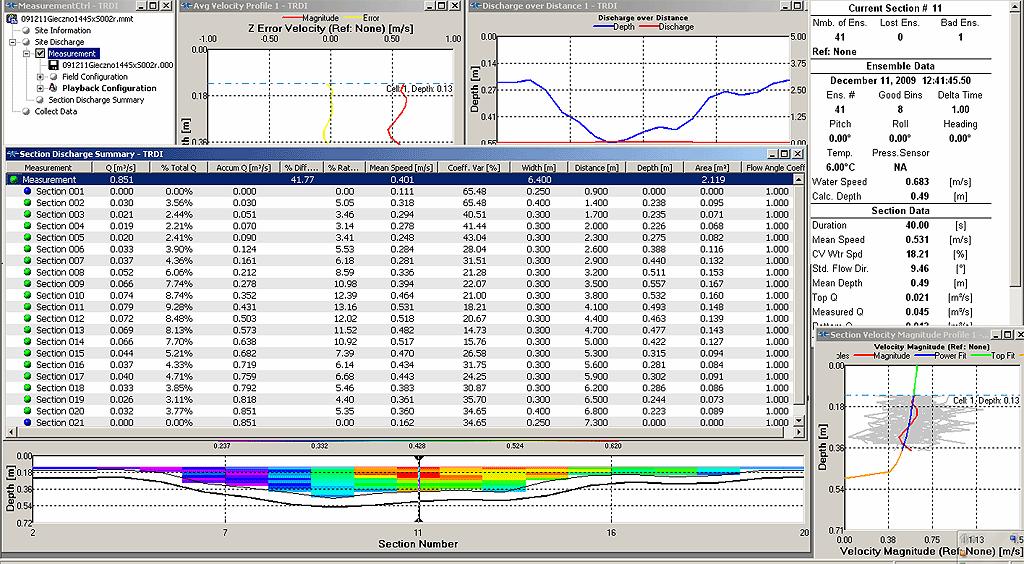Click the green dot beside Section 020
Viewport: 1024px width, 564px height.
pos(27,411)
